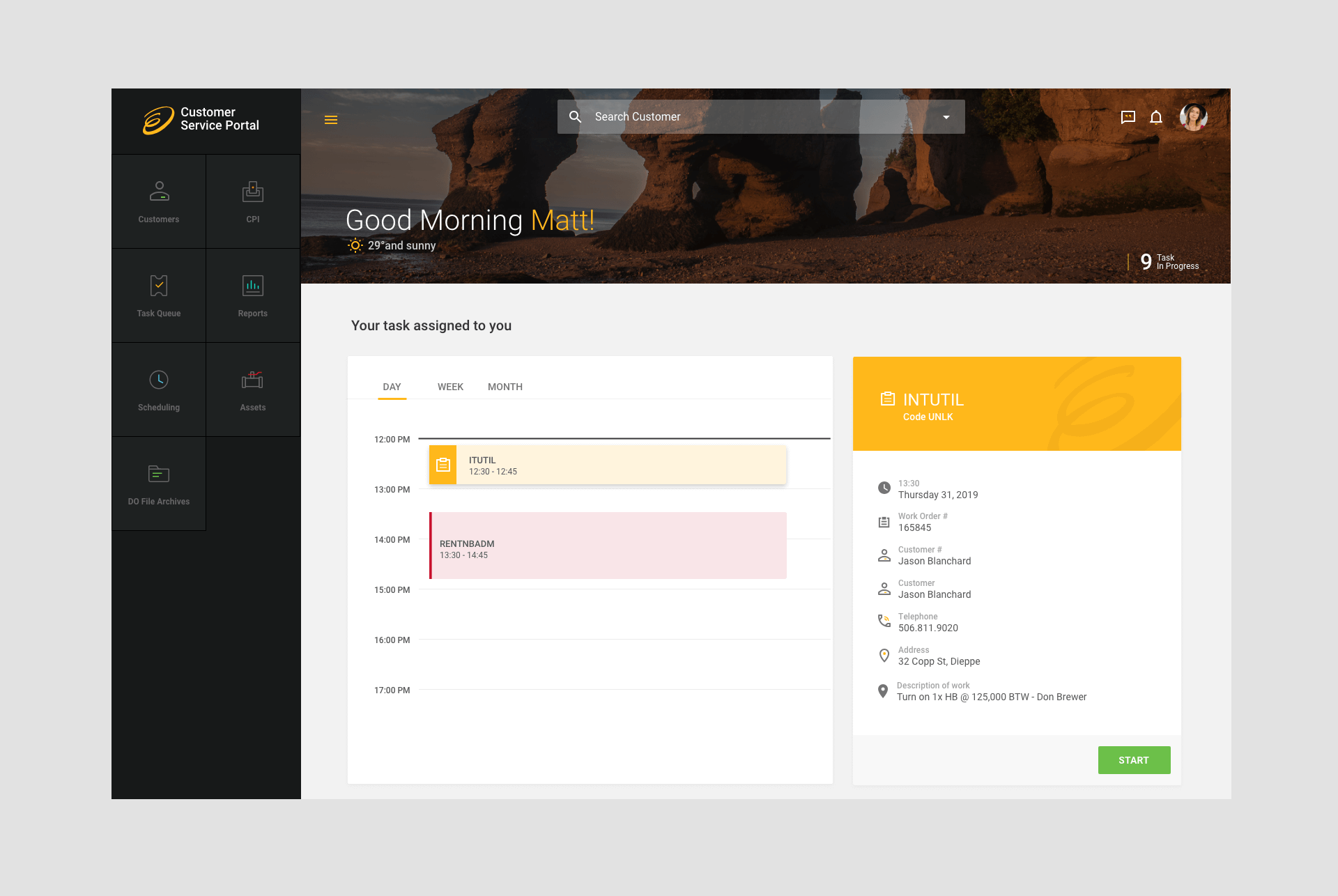Click the address 32 Copp St, Dieppe
1338x896 pixels.
[939, 661]
